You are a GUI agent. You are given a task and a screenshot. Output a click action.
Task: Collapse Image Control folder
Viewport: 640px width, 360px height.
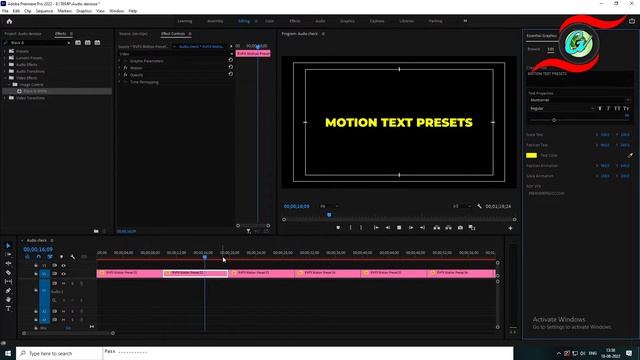(9, 84)
